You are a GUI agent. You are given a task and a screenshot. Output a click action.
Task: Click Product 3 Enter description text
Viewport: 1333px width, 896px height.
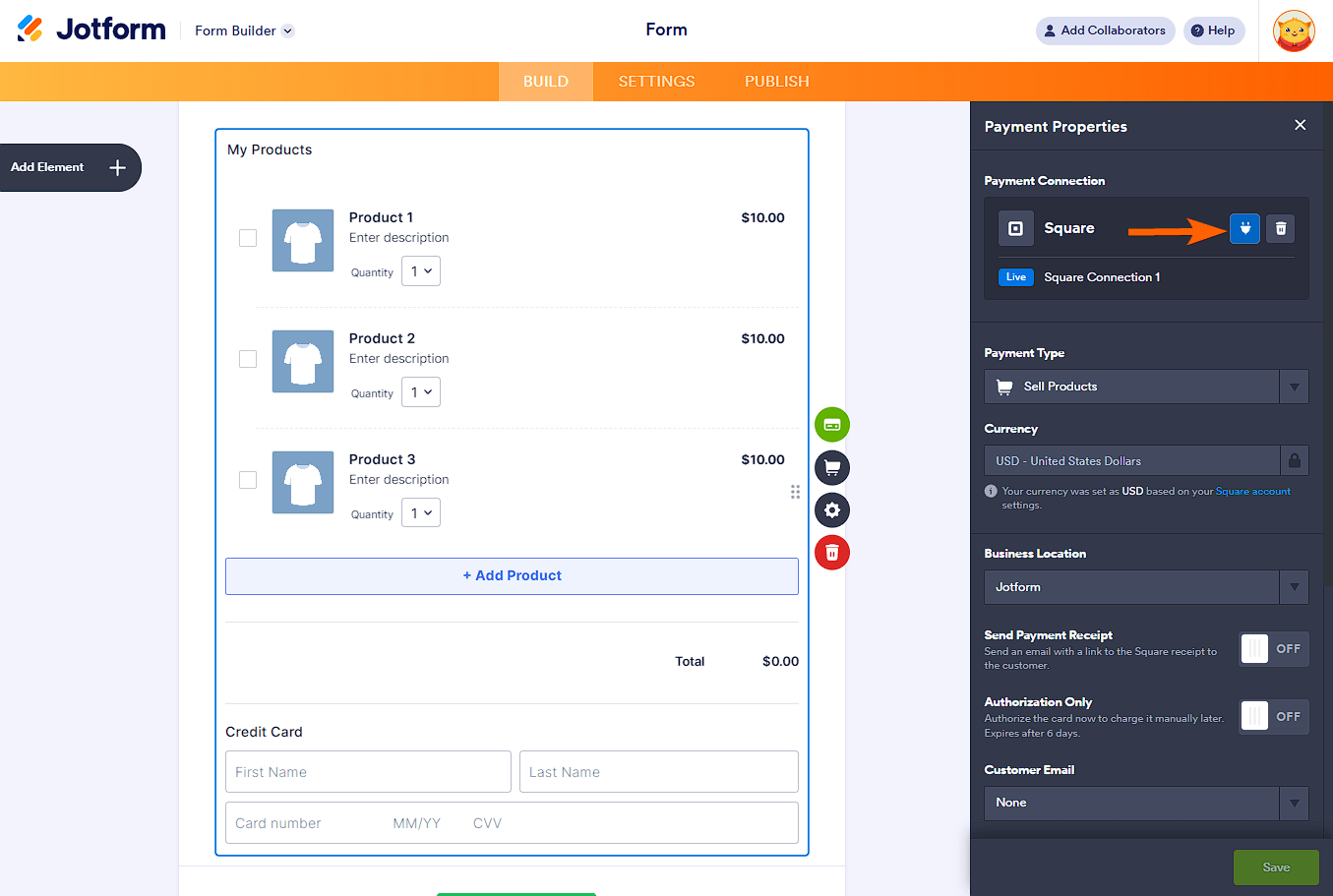(x=398, y=480)
